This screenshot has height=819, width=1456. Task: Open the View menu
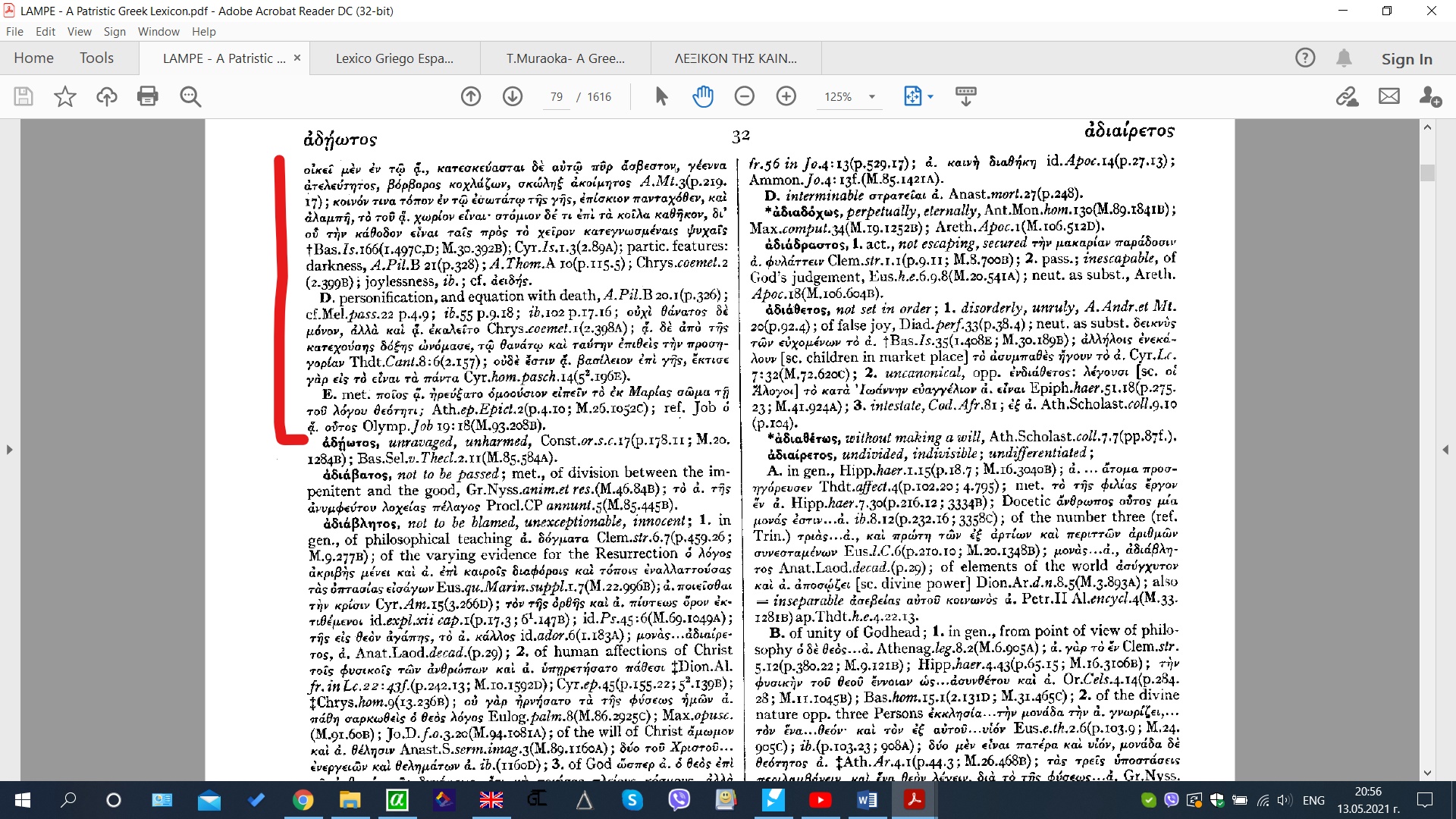(79, 32)
